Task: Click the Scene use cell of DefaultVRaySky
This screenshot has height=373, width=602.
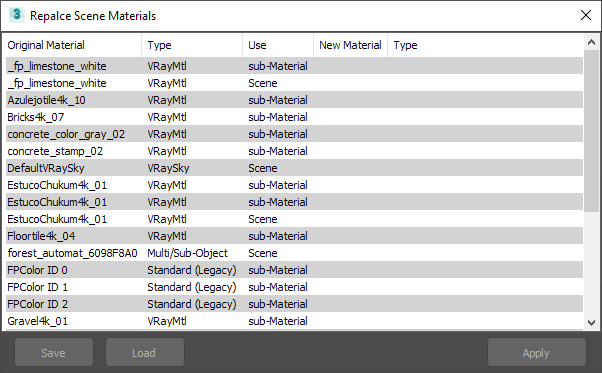Action: pos(263,168)
